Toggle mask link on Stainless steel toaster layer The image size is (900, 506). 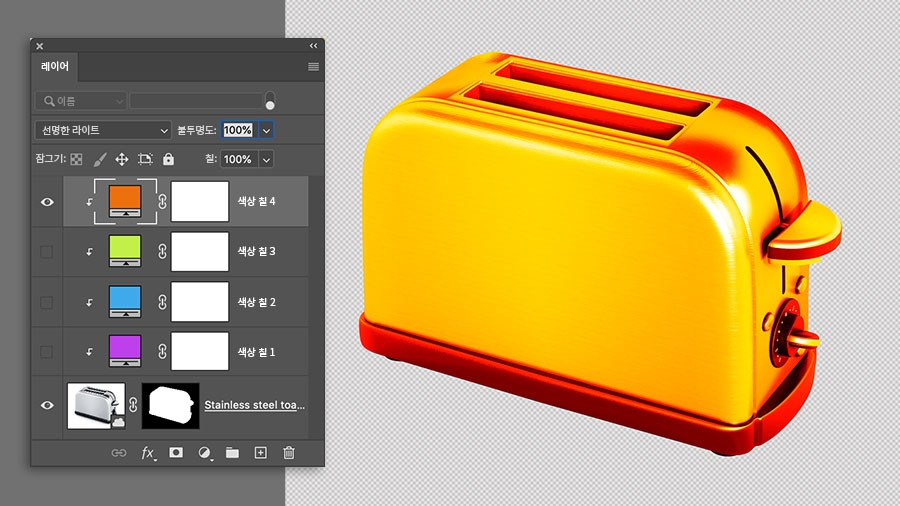(133, 406)
